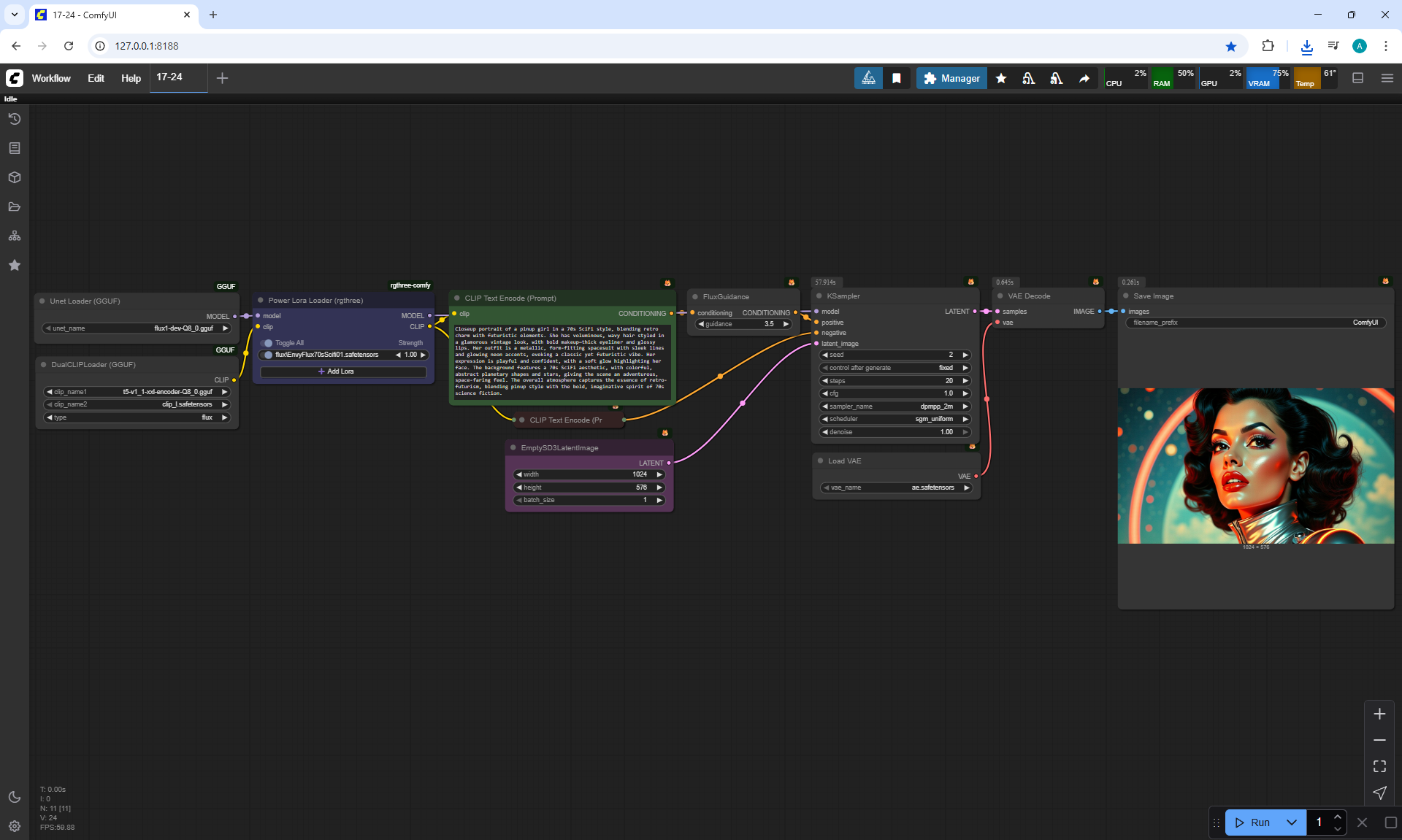This screenshot has width=1402, height=840.
Task: Switch the Toggle All Lora switch
Action: point(267,343)
